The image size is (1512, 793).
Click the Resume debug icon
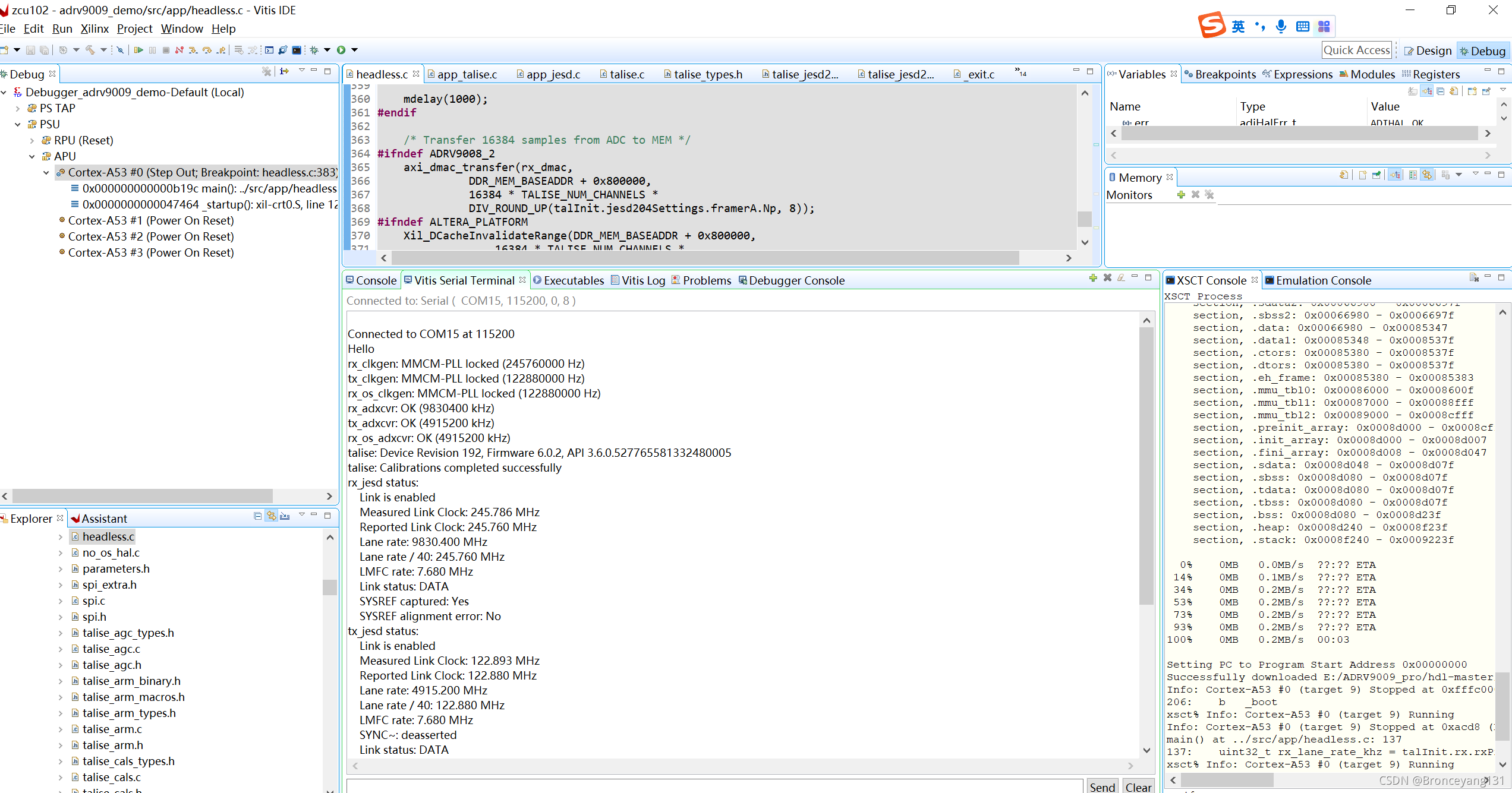click(138, 50)
